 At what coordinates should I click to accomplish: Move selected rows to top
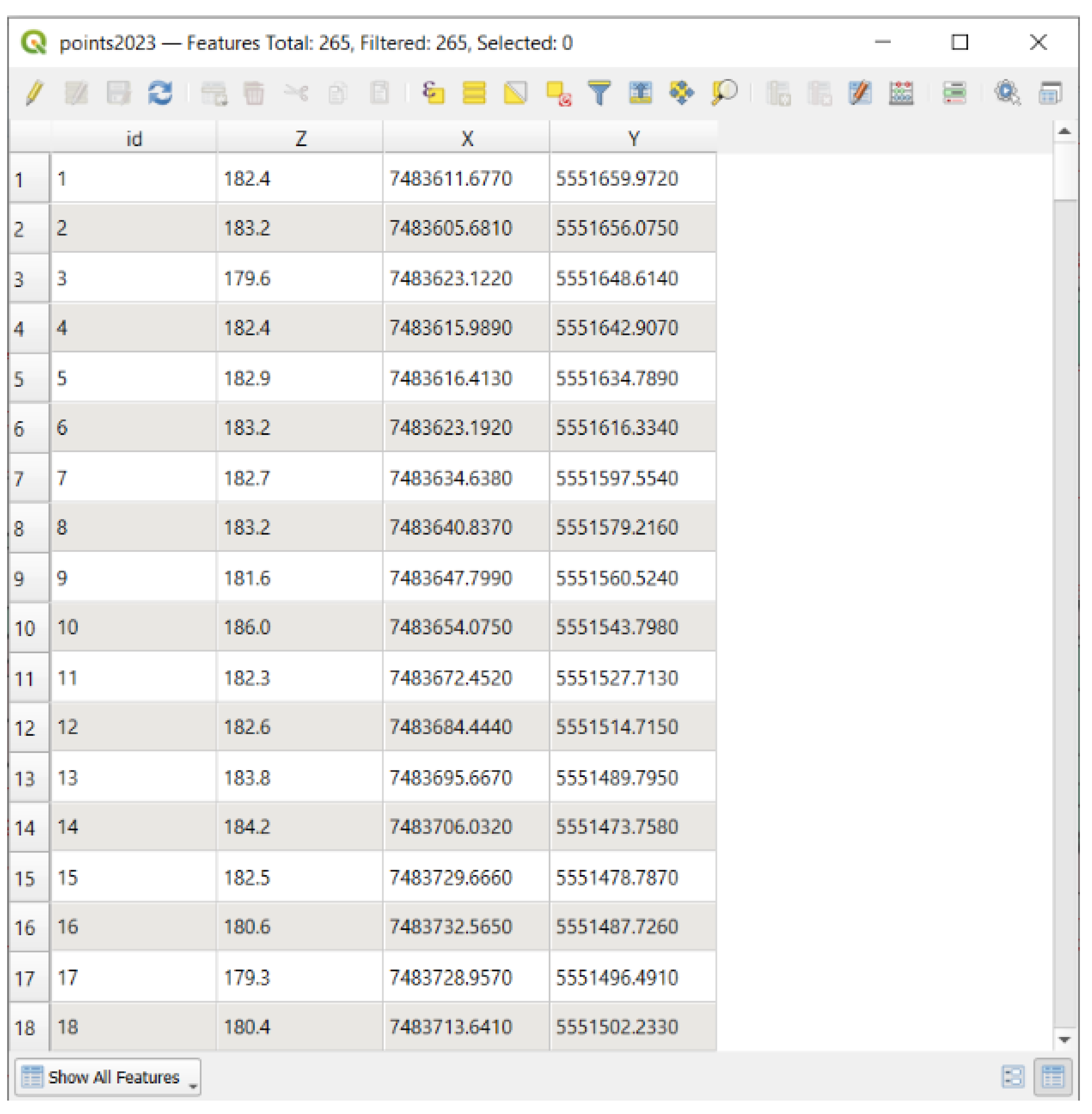tap(641, 93)
